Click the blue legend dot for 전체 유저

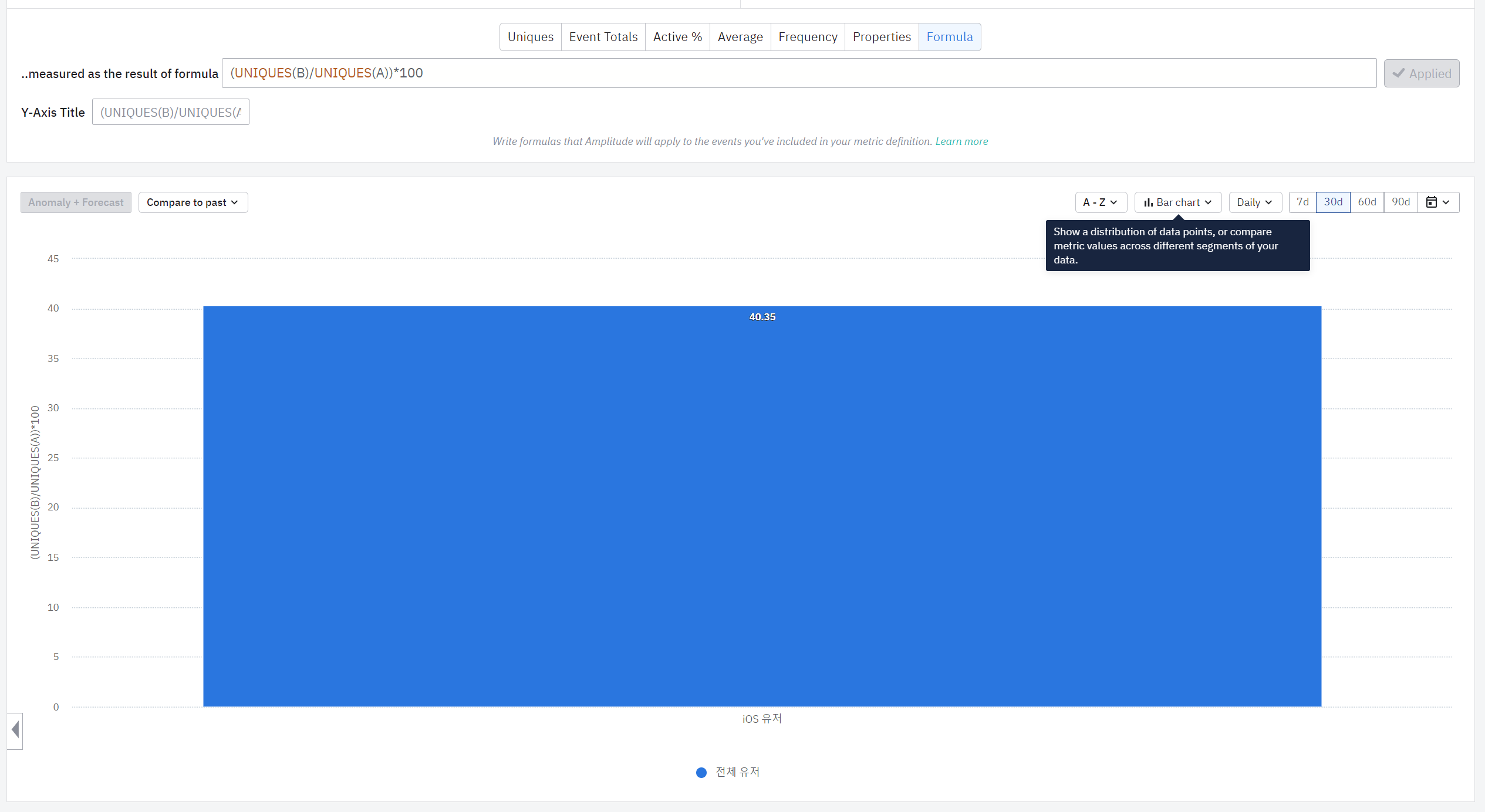701,773
